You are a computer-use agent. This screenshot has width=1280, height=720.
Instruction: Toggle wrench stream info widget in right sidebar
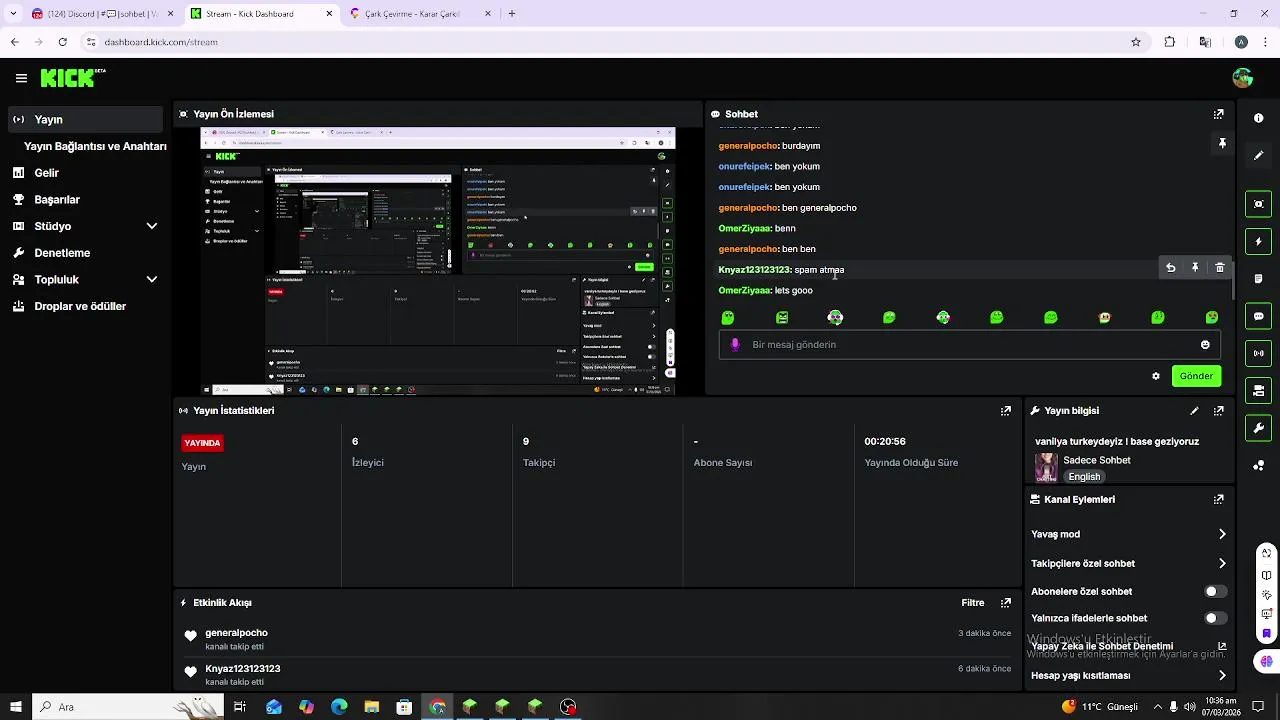[x=1258, y=428]
